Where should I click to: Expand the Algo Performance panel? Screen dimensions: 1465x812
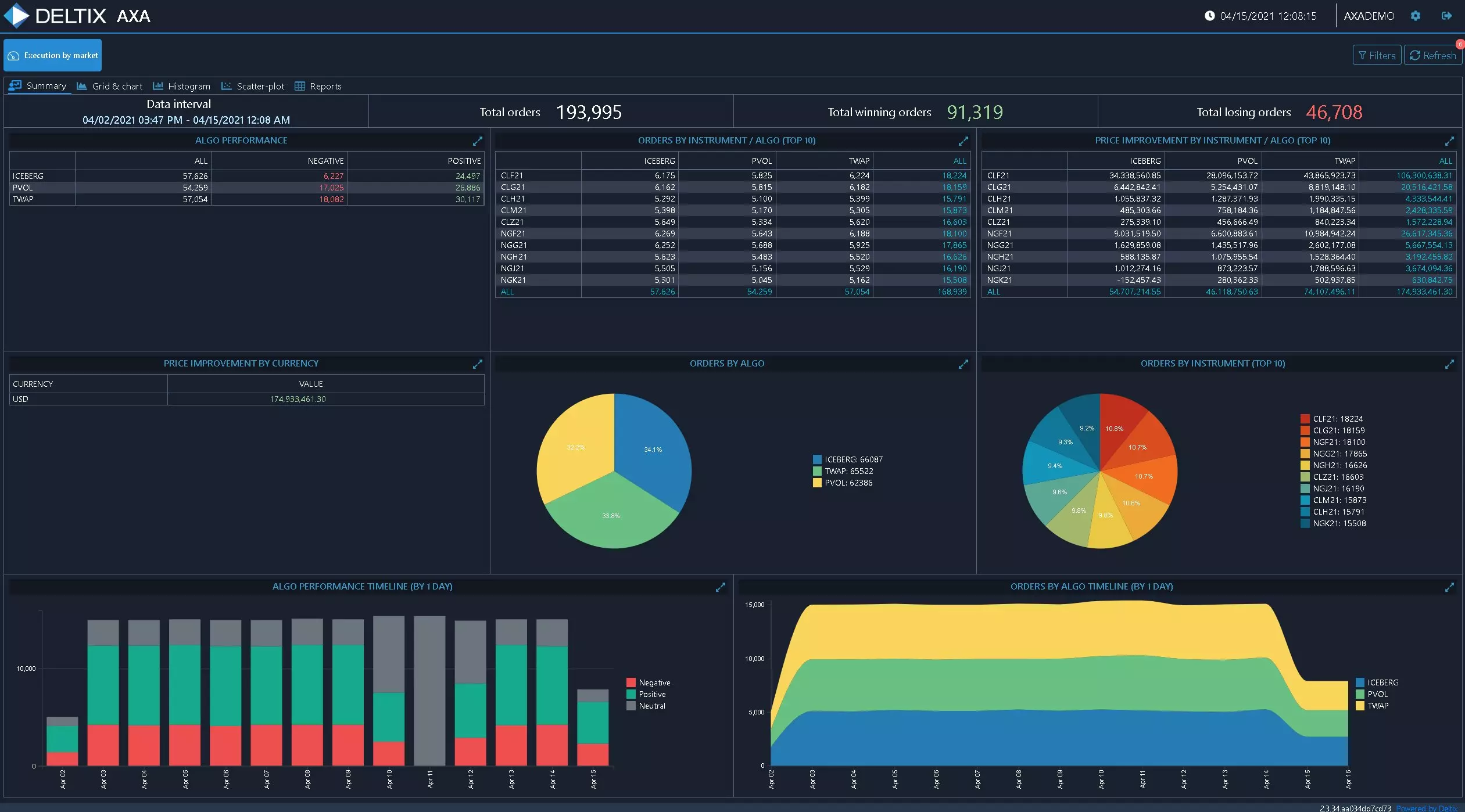478,141
